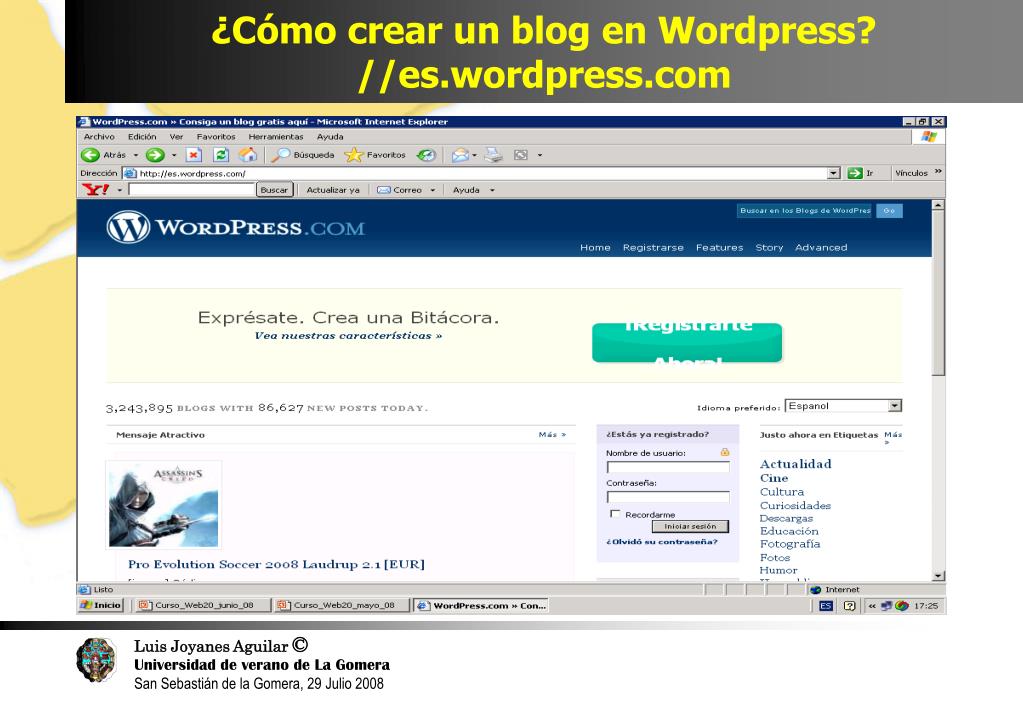Click the scrollbar down arrow
Image resolution: width=1023 pixels, height=708 pixels.
938,576
